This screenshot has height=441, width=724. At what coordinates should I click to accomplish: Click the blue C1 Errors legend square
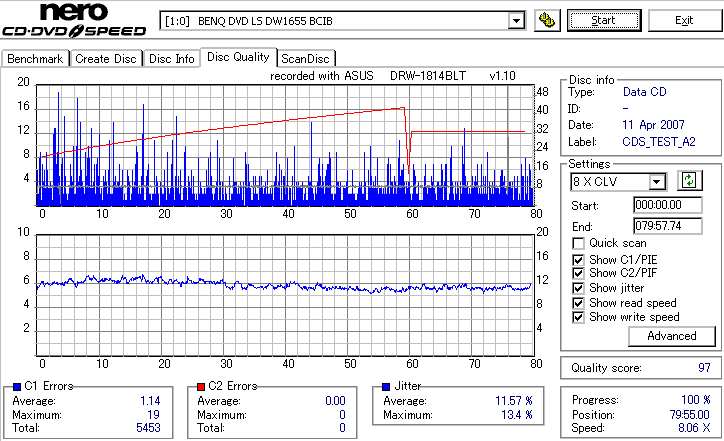[x=17, y=387]
